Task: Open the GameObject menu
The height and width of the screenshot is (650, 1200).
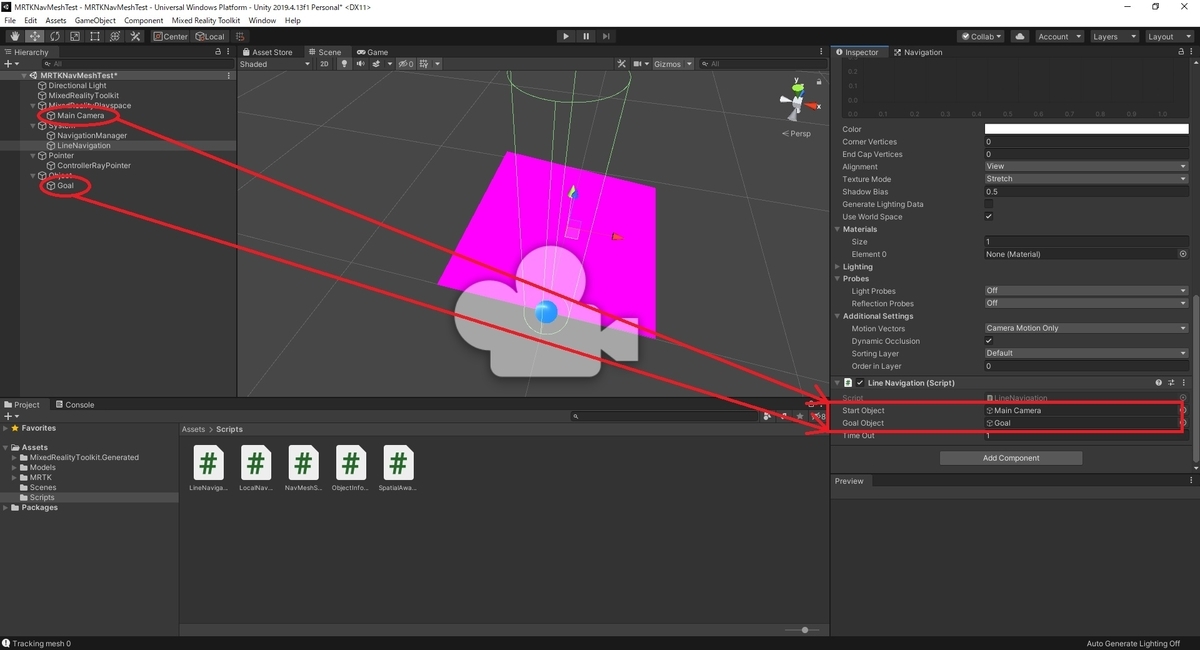Action: pos(95,20)
